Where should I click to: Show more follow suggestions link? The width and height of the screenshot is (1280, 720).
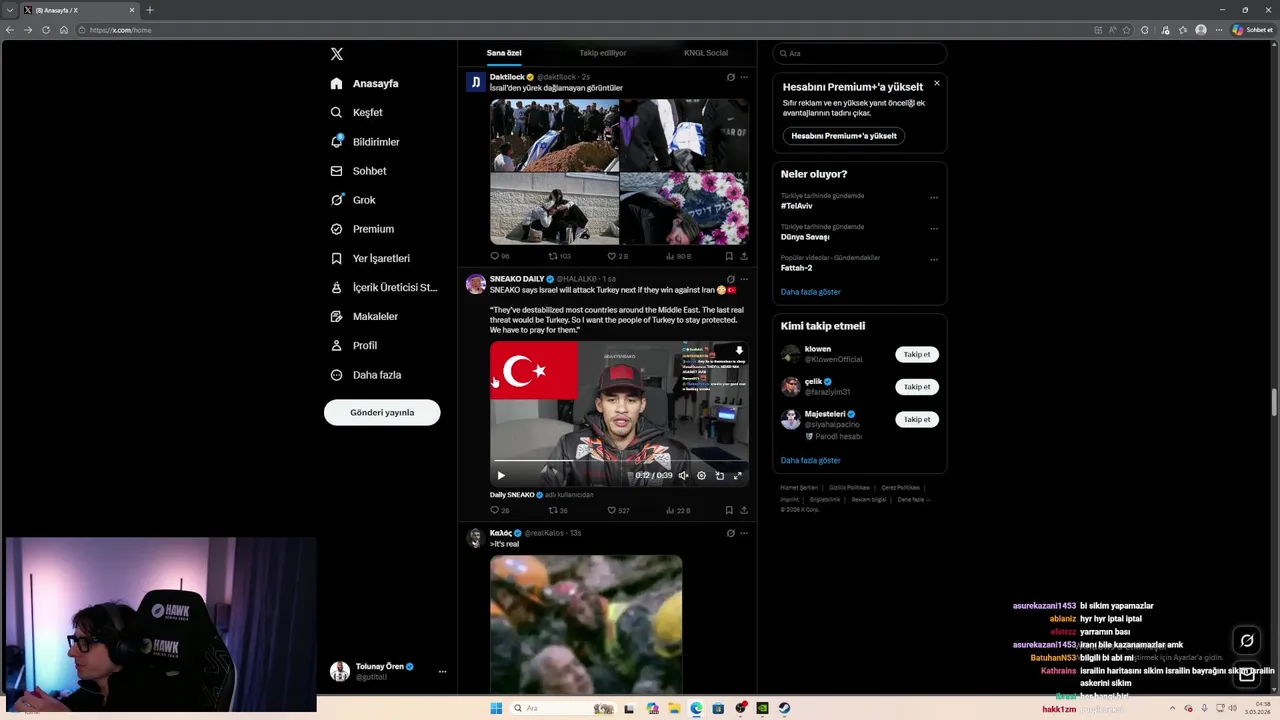point(811,460)
